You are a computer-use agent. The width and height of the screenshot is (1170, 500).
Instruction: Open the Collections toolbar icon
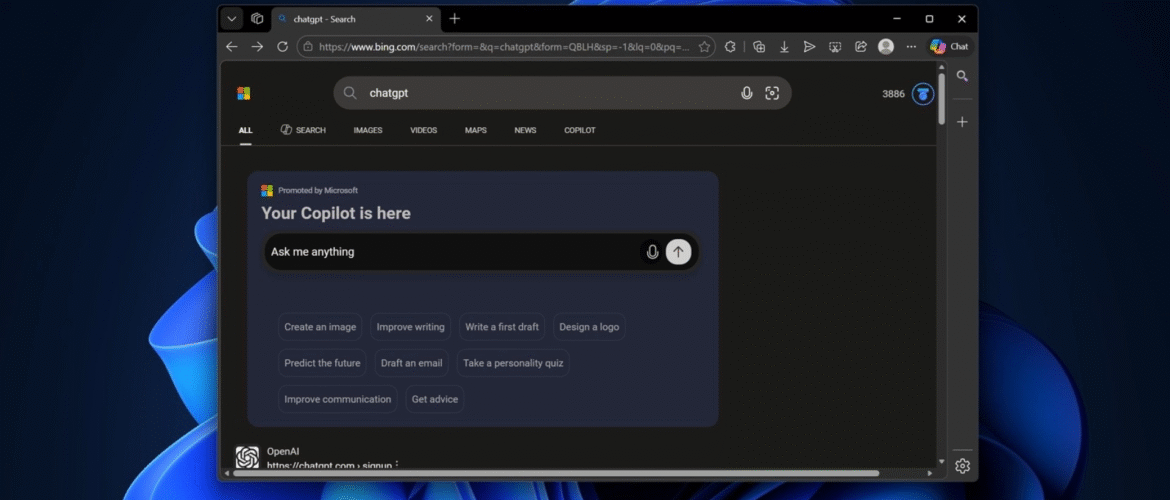759,46
